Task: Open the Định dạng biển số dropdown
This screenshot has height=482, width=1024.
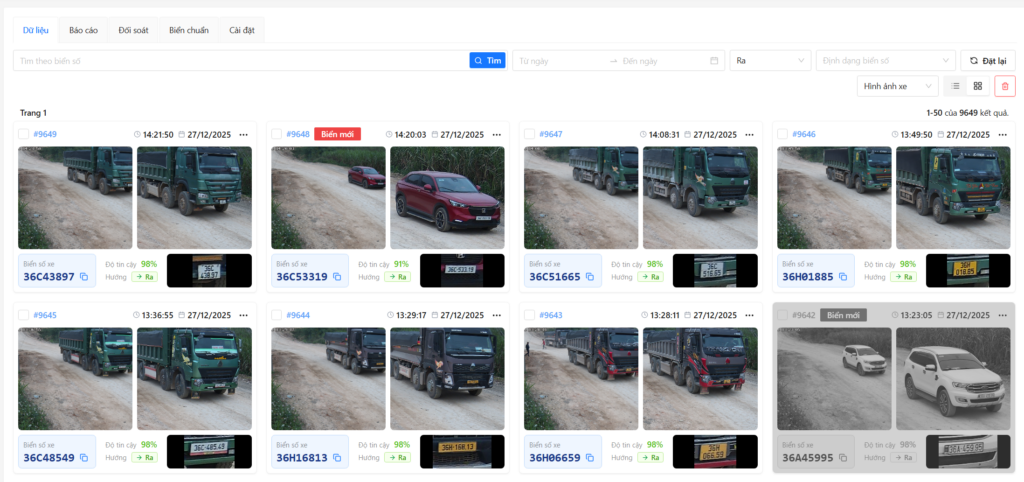Action: click(886, 61)
